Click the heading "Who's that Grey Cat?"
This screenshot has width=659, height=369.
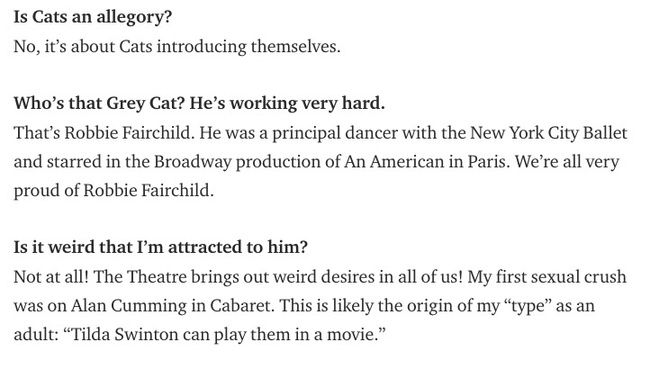(99, 103)
